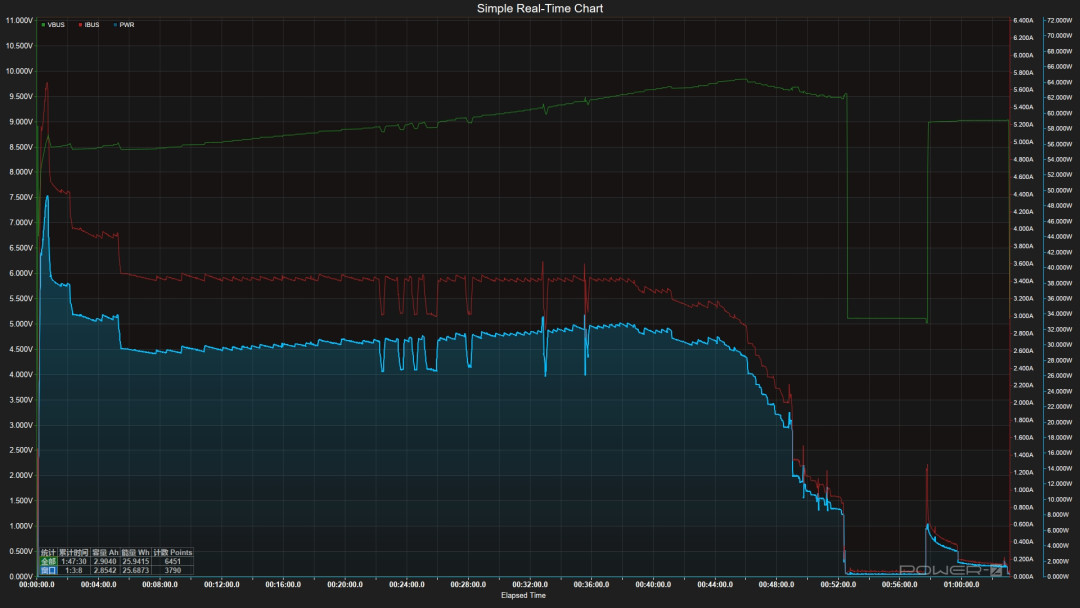
Task: Click the blue PWR legend color square
Action: [x=115, y=25]
